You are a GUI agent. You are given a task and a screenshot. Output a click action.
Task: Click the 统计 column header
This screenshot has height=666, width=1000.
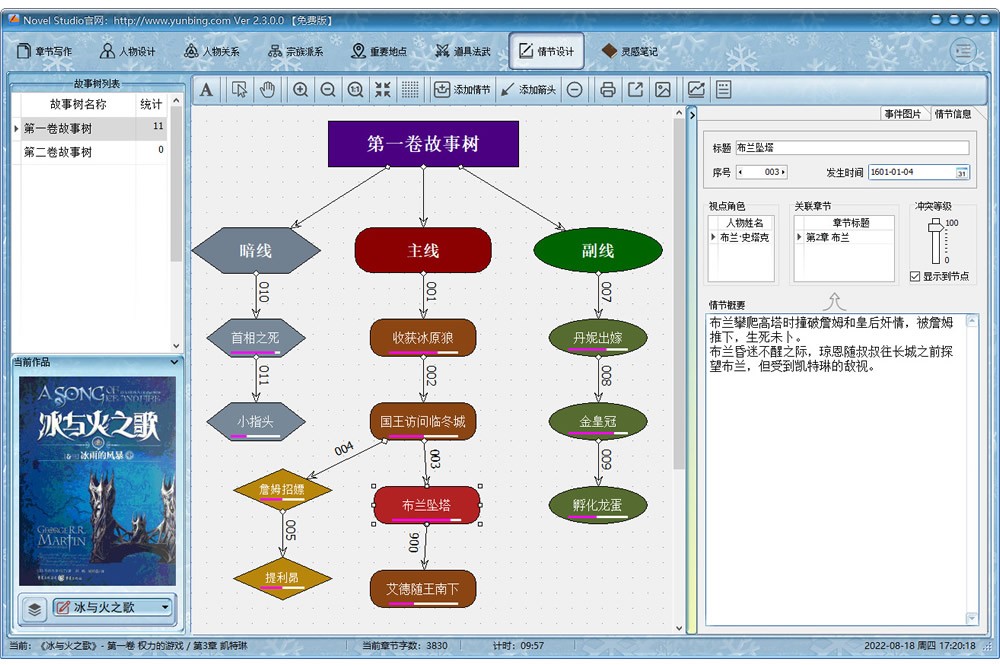tap(151, 104)
